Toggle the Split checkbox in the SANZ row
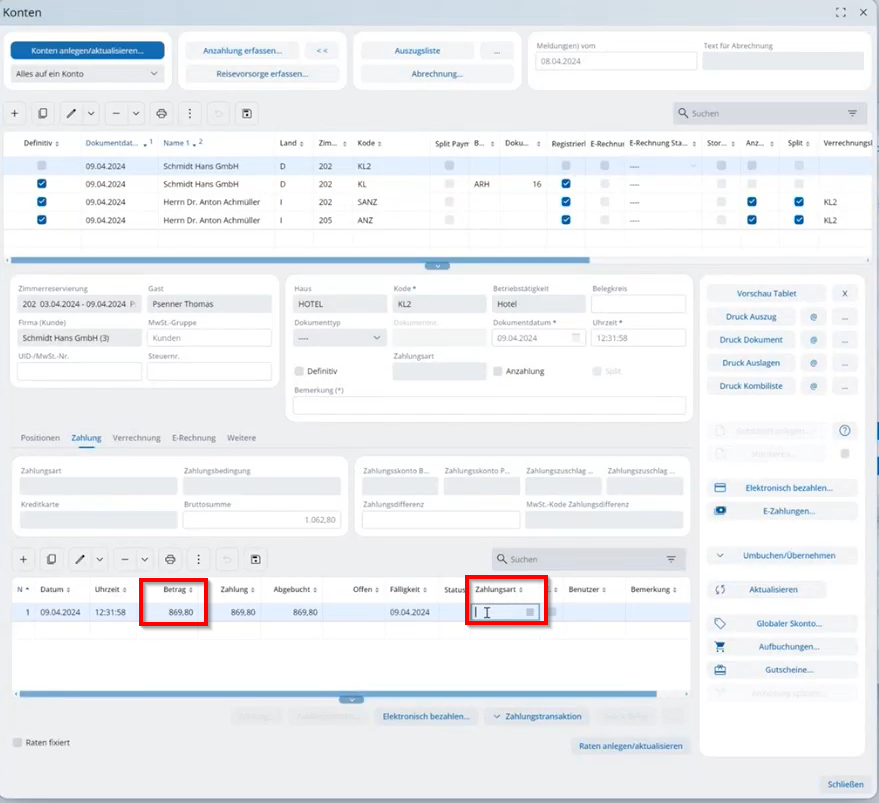 pyautogui.click(x=799, y=201)
